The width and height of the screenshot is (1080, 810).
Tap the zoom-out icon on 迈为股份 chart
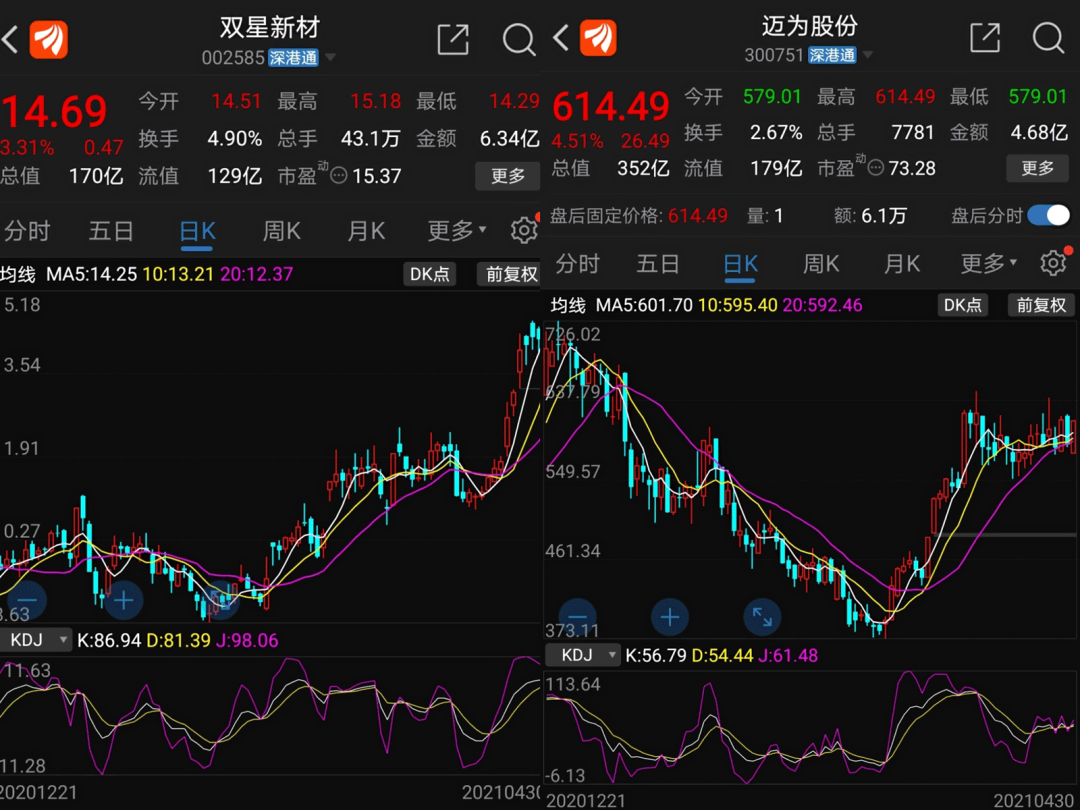click(x=577, y=617)
